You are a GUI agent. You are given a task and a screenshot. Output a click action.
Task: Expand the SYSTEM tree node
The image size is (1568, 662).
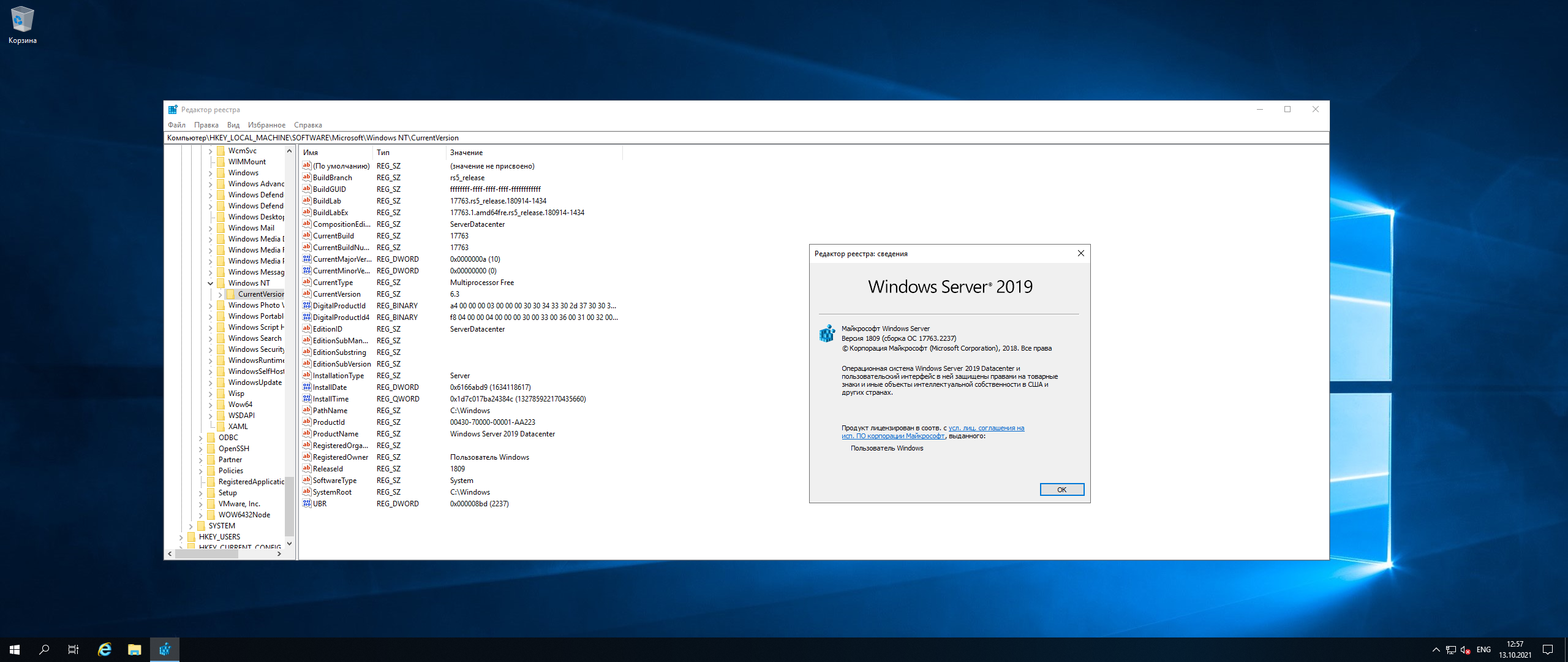click(x=191, y=526)
